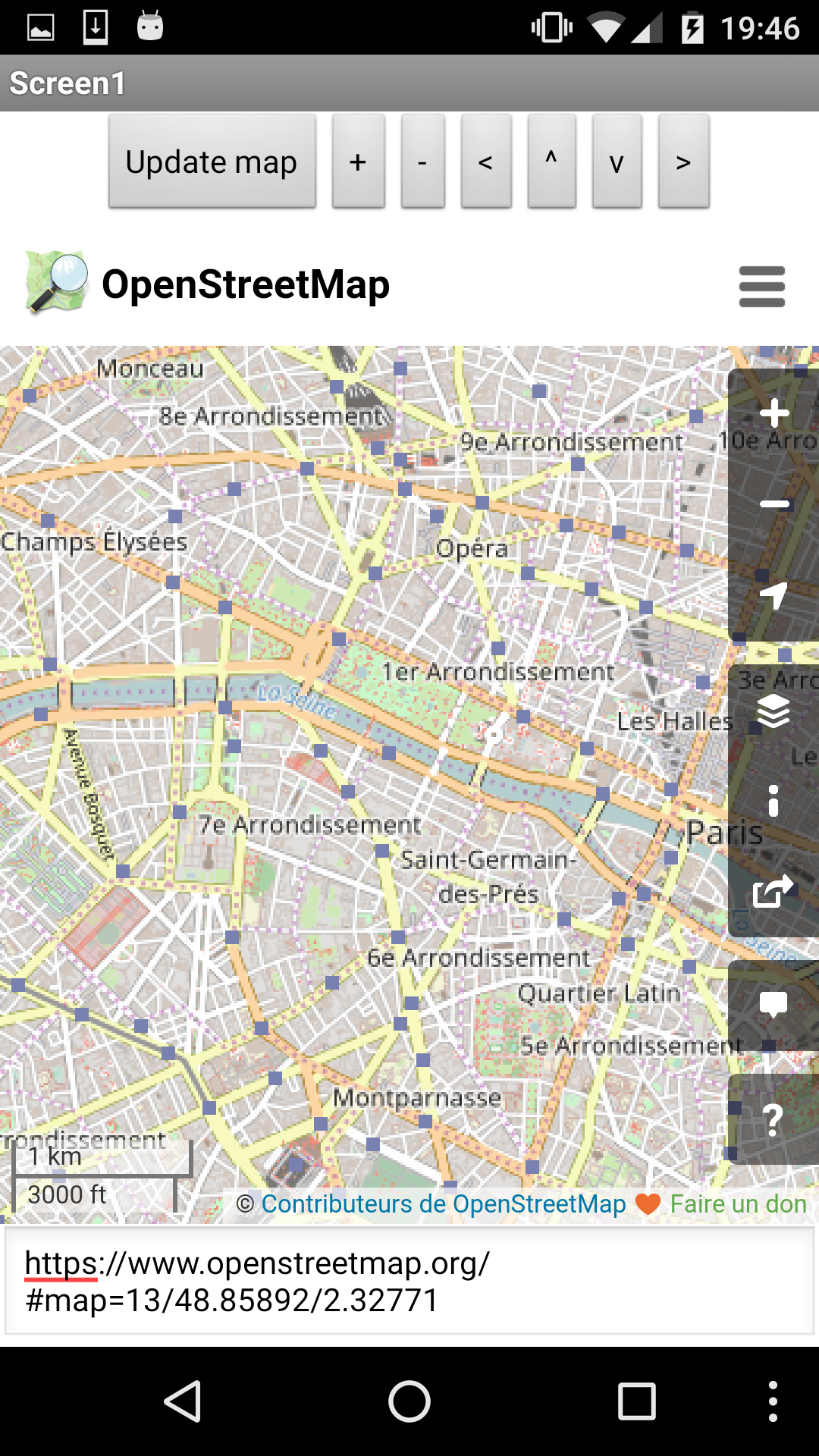The height and width of the screenshot is (1456, 819).
Task: Query features with the question mark icon
Action: pos(774,1119)
